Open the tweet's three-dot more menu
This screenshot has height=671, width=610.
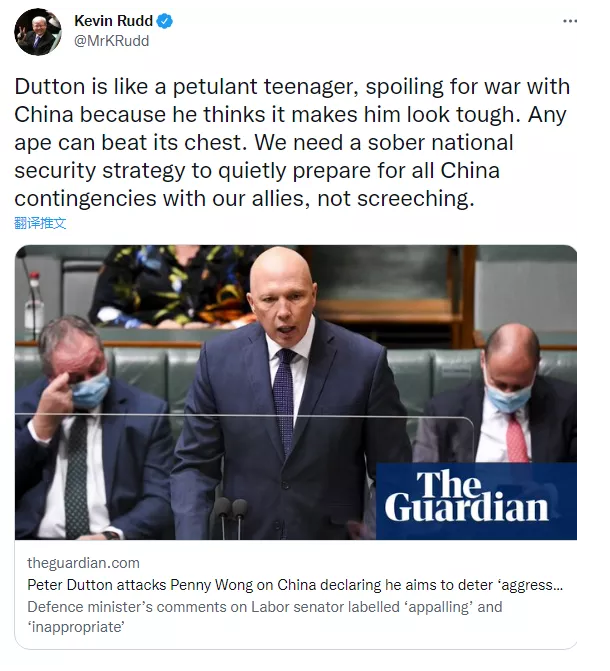(570, 21)
